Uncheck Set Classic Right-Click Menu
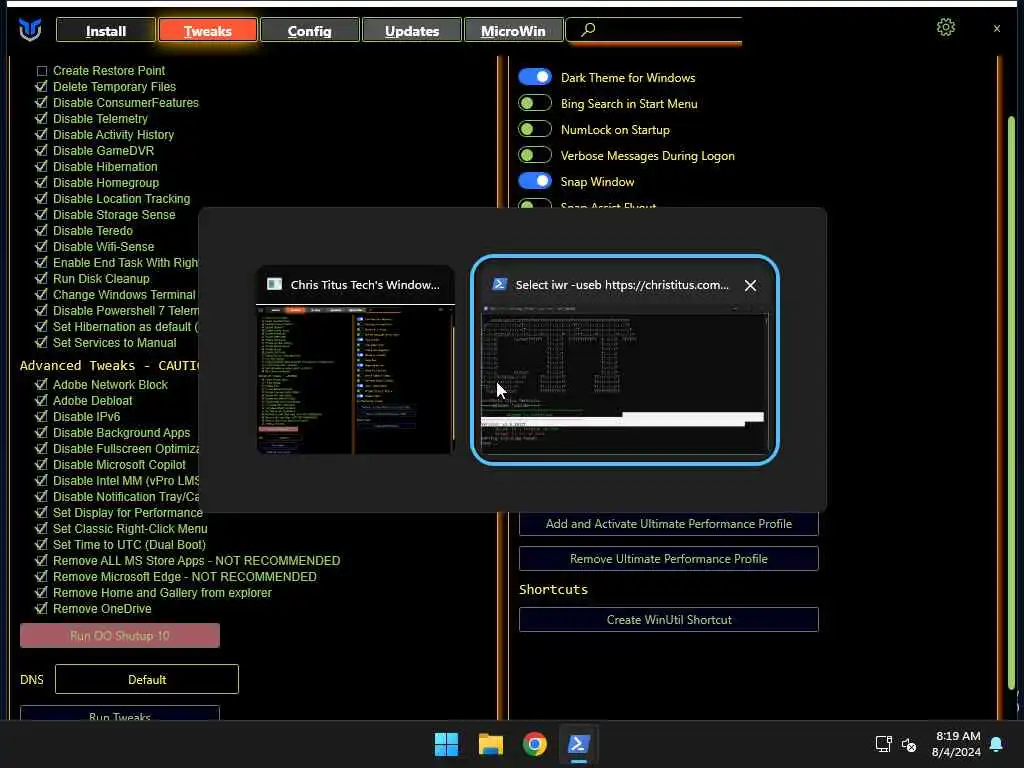The image size is (1024, 768). coord(42,528)
